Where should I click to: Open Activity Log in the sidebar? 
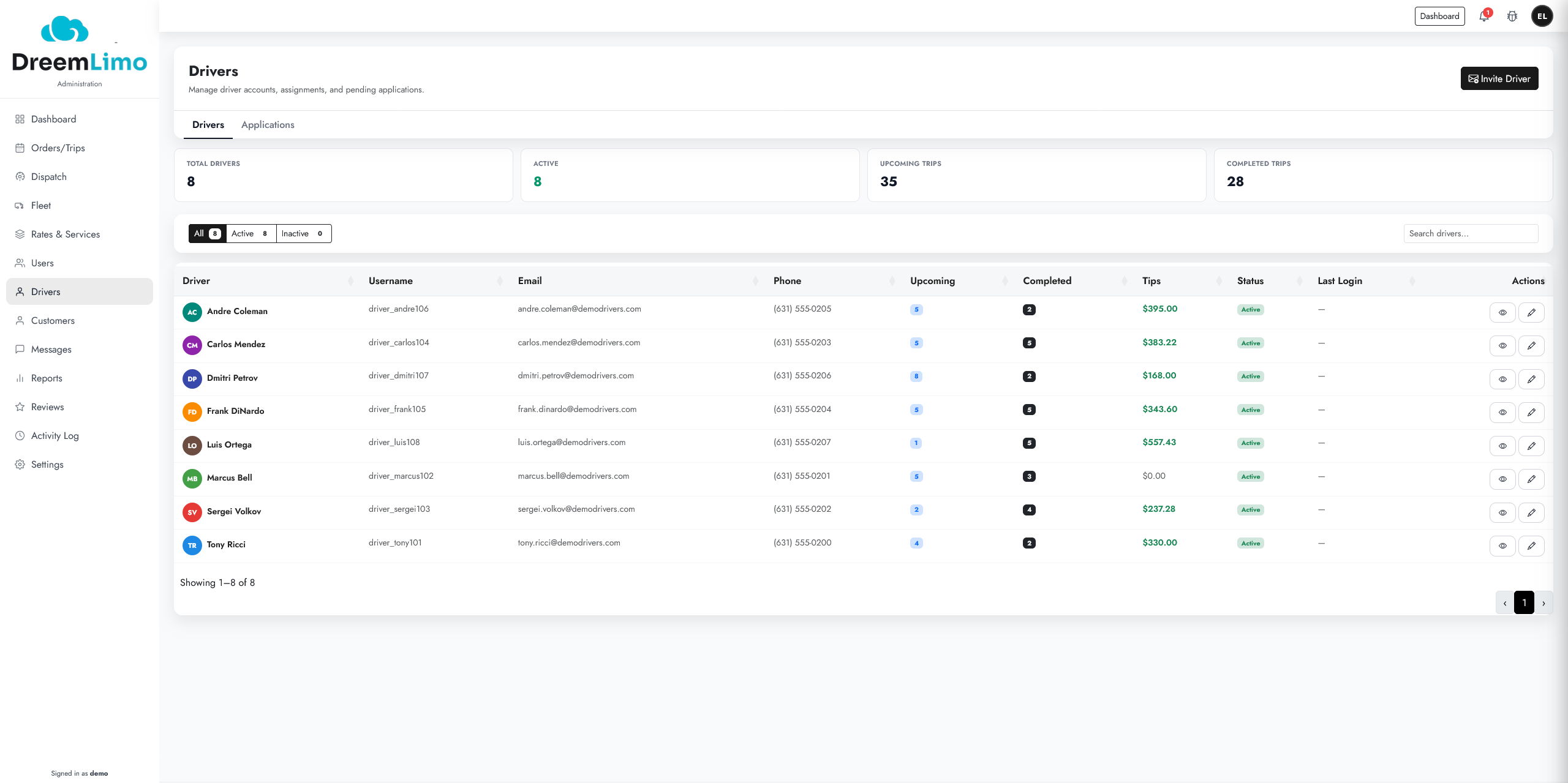(80, 435)
